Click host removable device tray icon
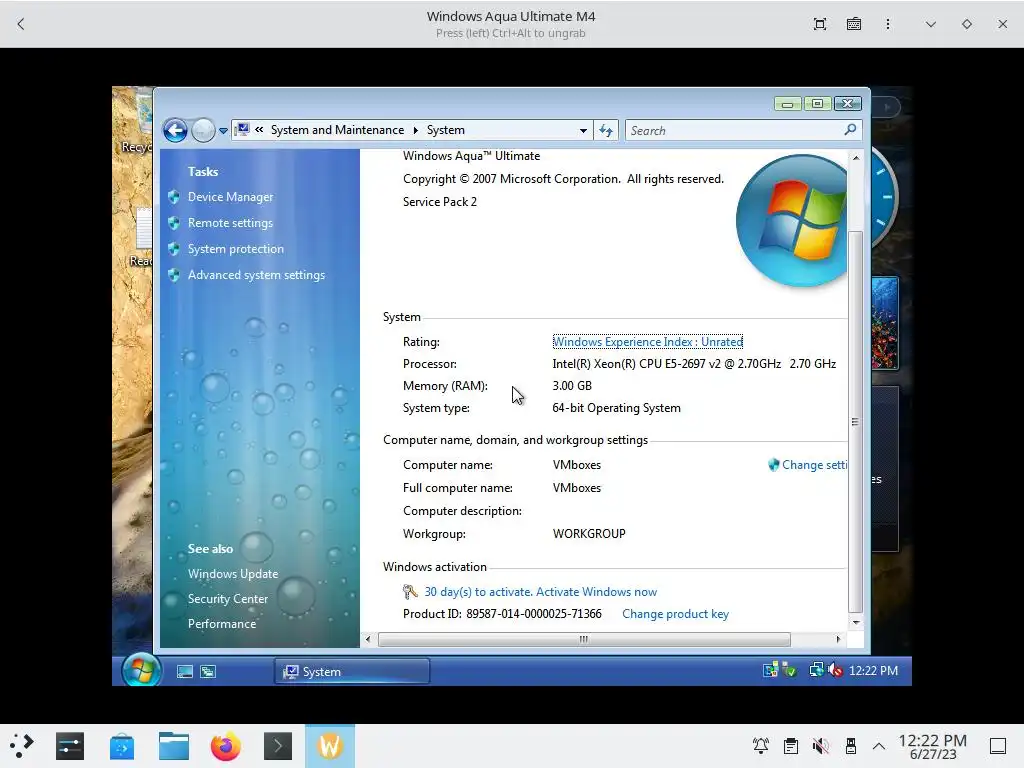Viewport: 1024px width, 768px height. coord(850,746)
